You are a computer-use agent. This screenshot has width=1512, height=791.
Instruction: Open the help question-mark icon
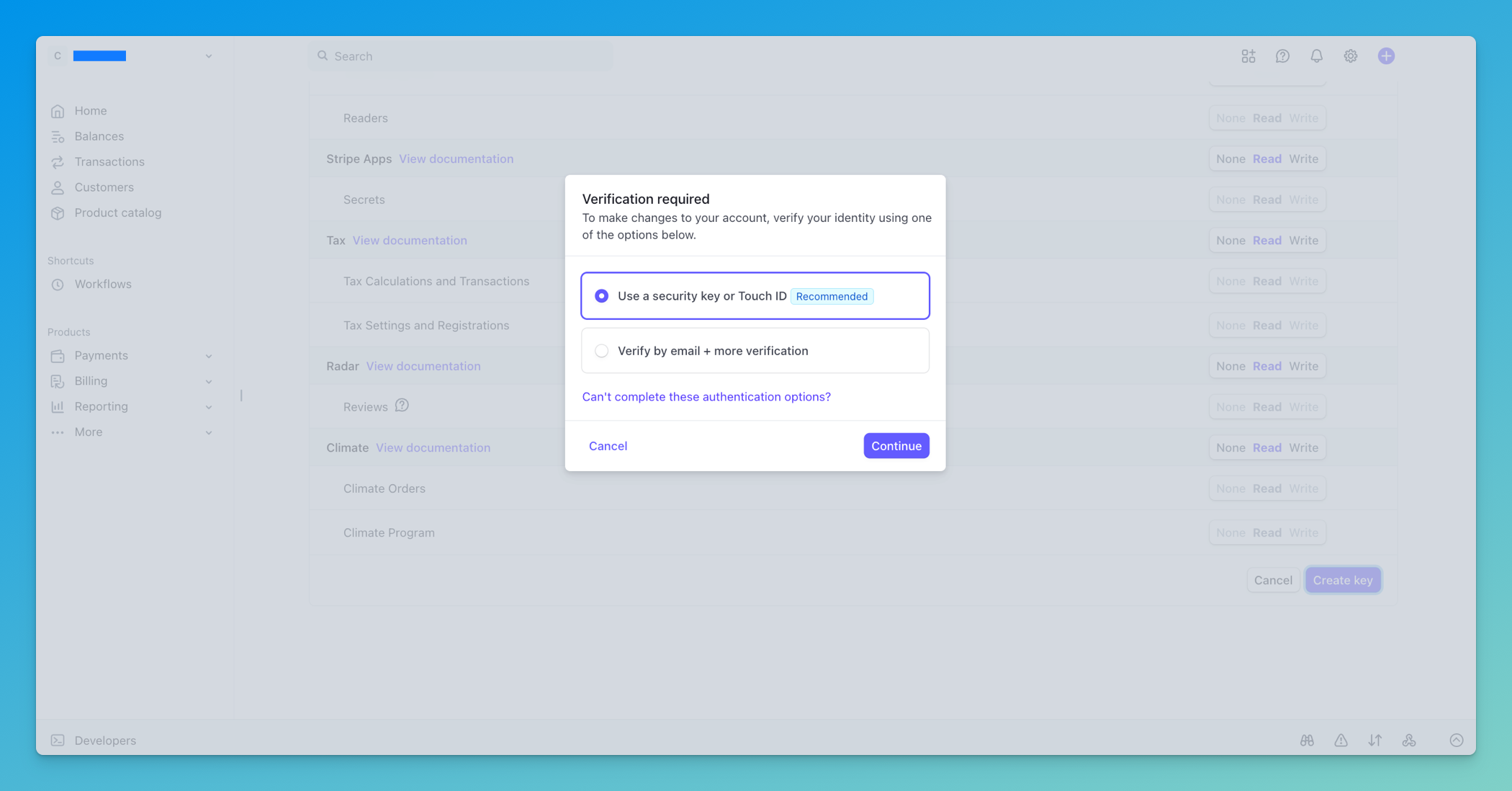[1282, 55]
